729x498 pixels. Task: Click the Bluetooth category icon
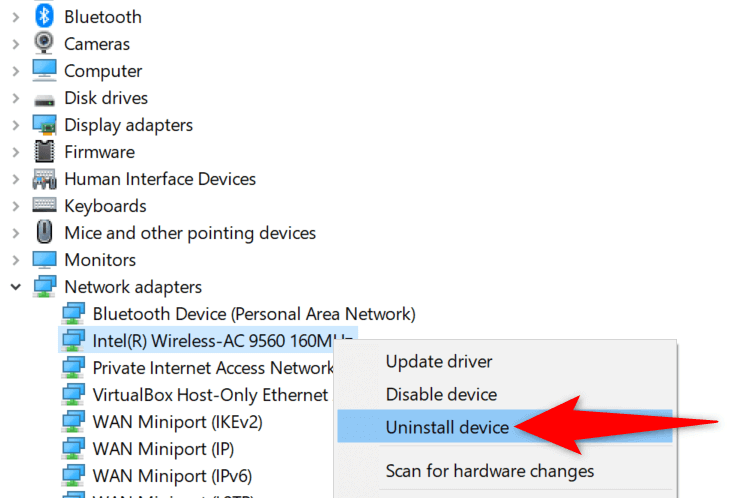coord(45,17)
